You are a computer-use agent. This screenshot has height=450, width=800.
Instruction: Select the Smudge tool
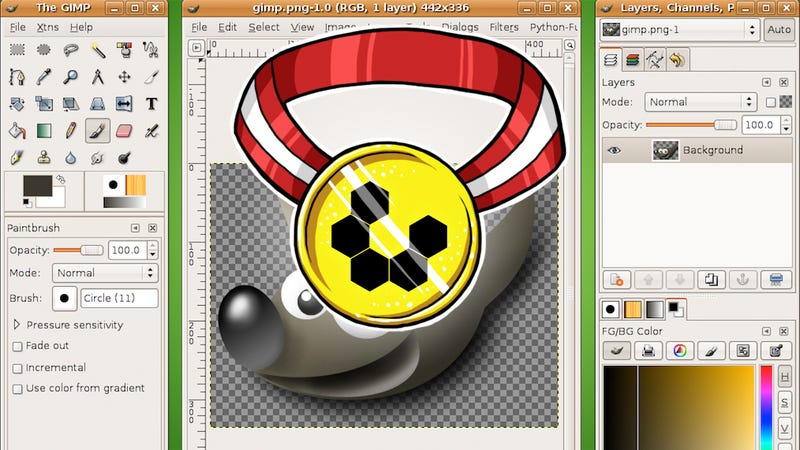tap(98, 158)
